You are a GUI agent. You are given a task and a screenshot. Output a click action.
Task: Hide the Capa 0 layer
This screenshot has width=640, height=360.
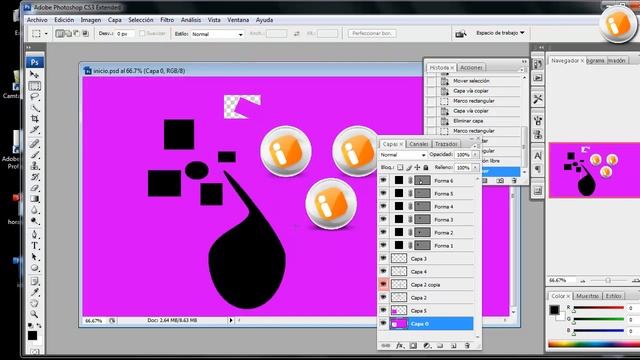pos(383,323)
